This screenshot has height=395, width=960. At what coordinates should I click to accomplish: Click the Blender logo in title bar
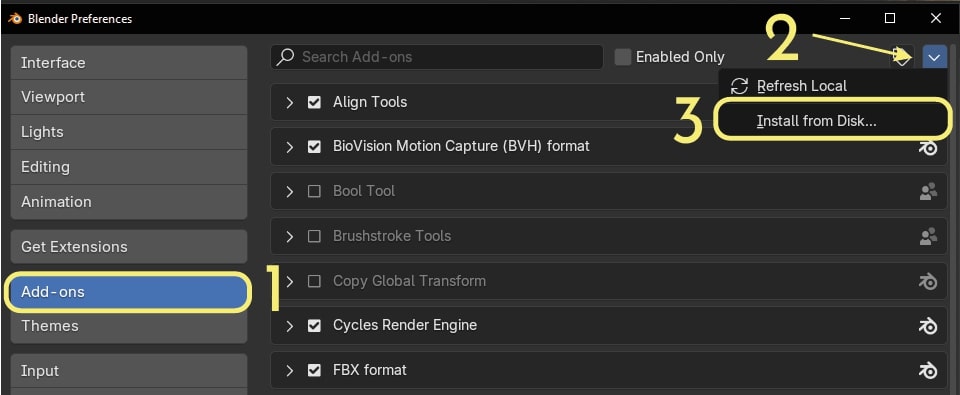click(x=15, y=18)
